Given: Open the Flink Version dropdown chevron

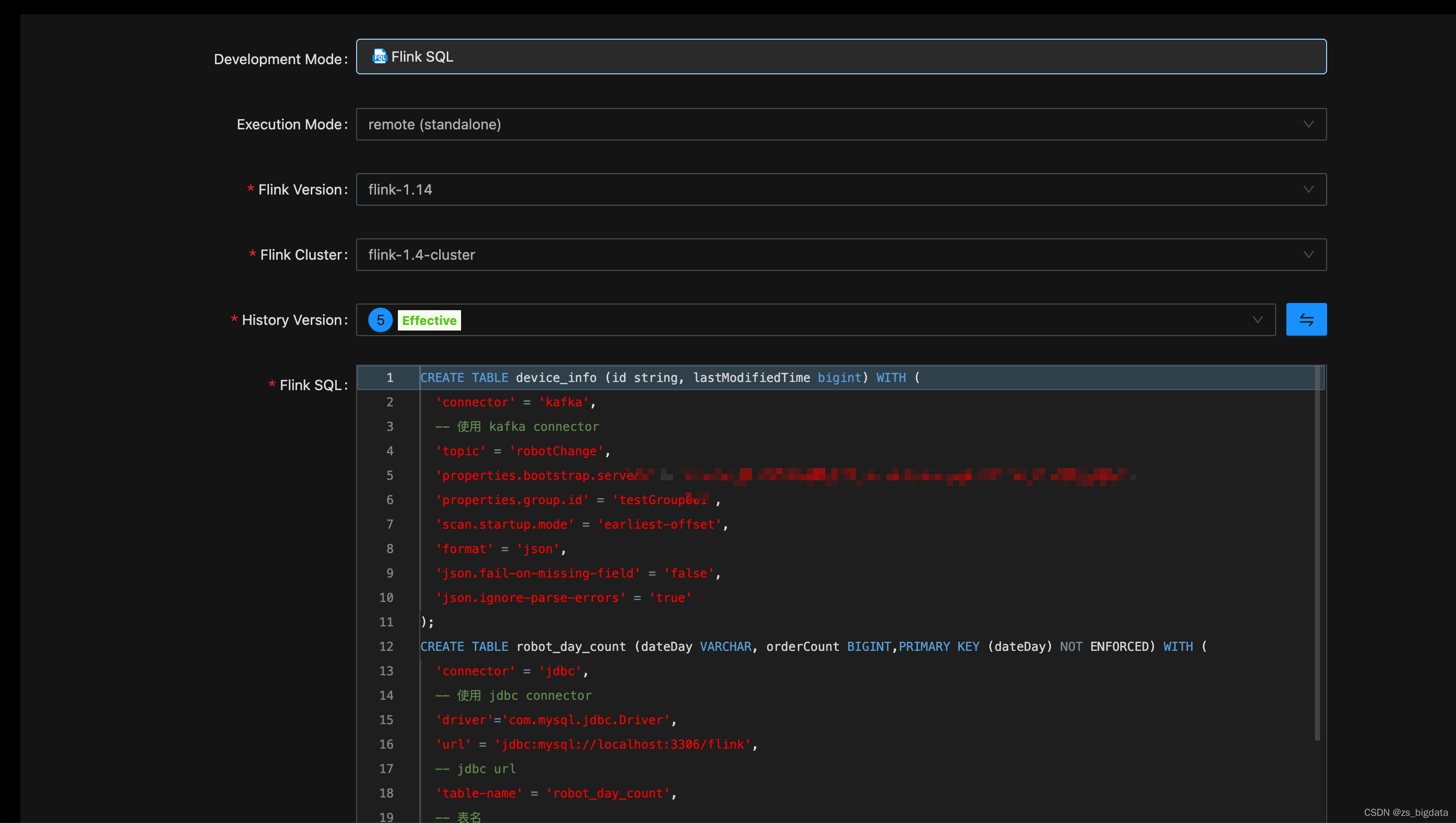Looking at the screenshot, I should coord(1308,189).
